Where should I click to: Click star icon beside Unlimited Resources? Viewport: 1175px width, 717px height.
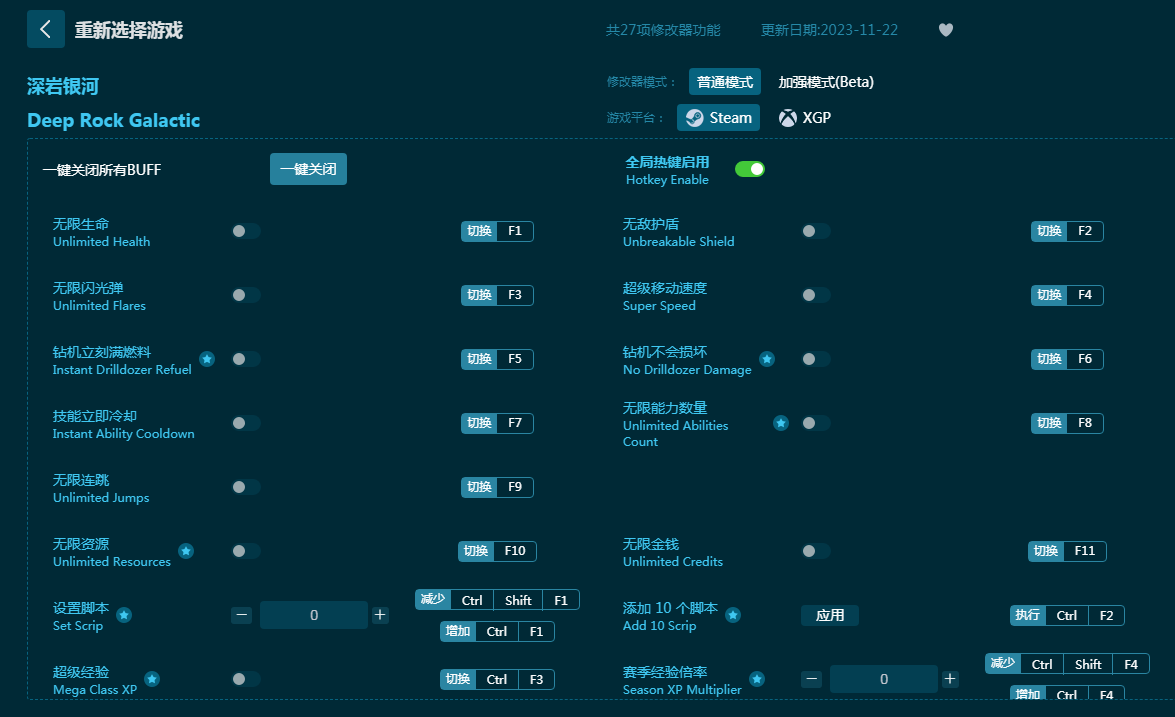[186, 551]
